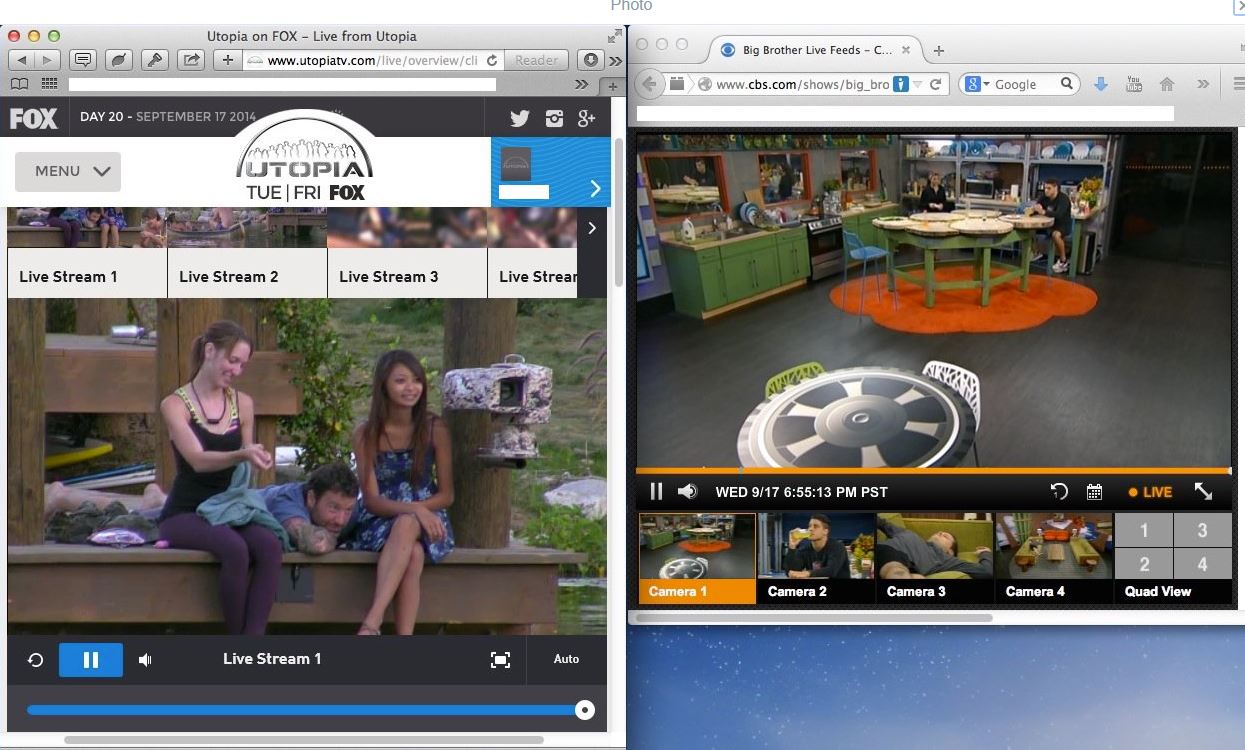Go back in the Firefox CBS window
The image size is (1245, 750).
pyautogui.click(x=650, y=84)
